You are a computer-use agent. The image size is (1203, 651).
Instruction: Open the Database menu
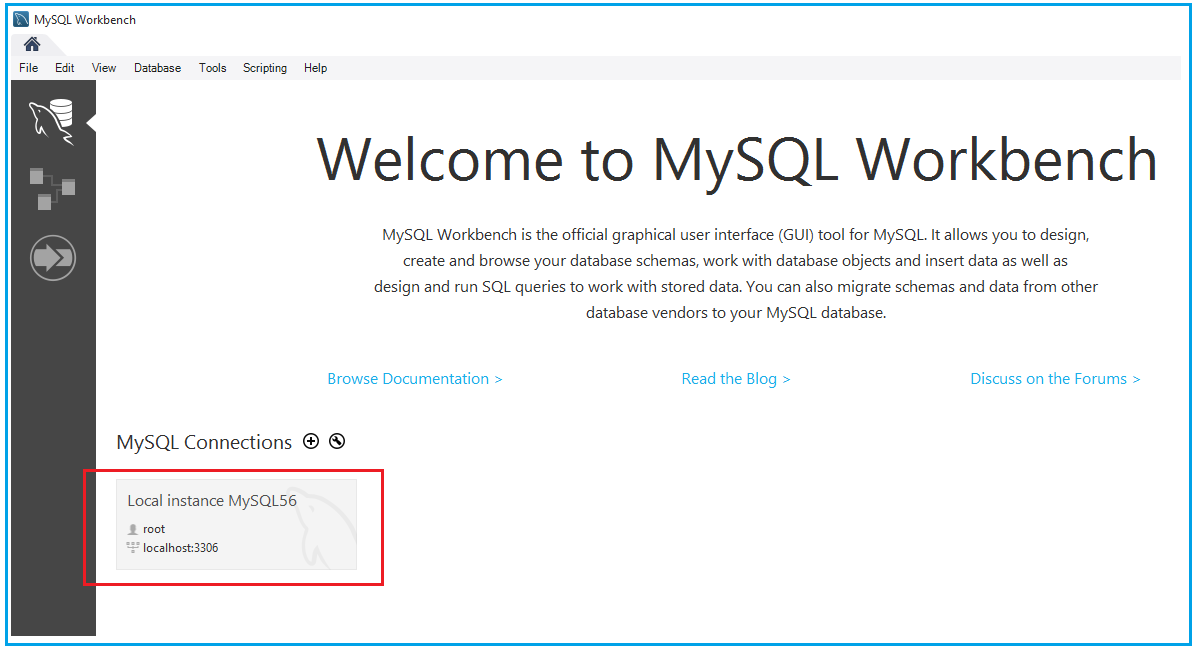click(158, 68)
